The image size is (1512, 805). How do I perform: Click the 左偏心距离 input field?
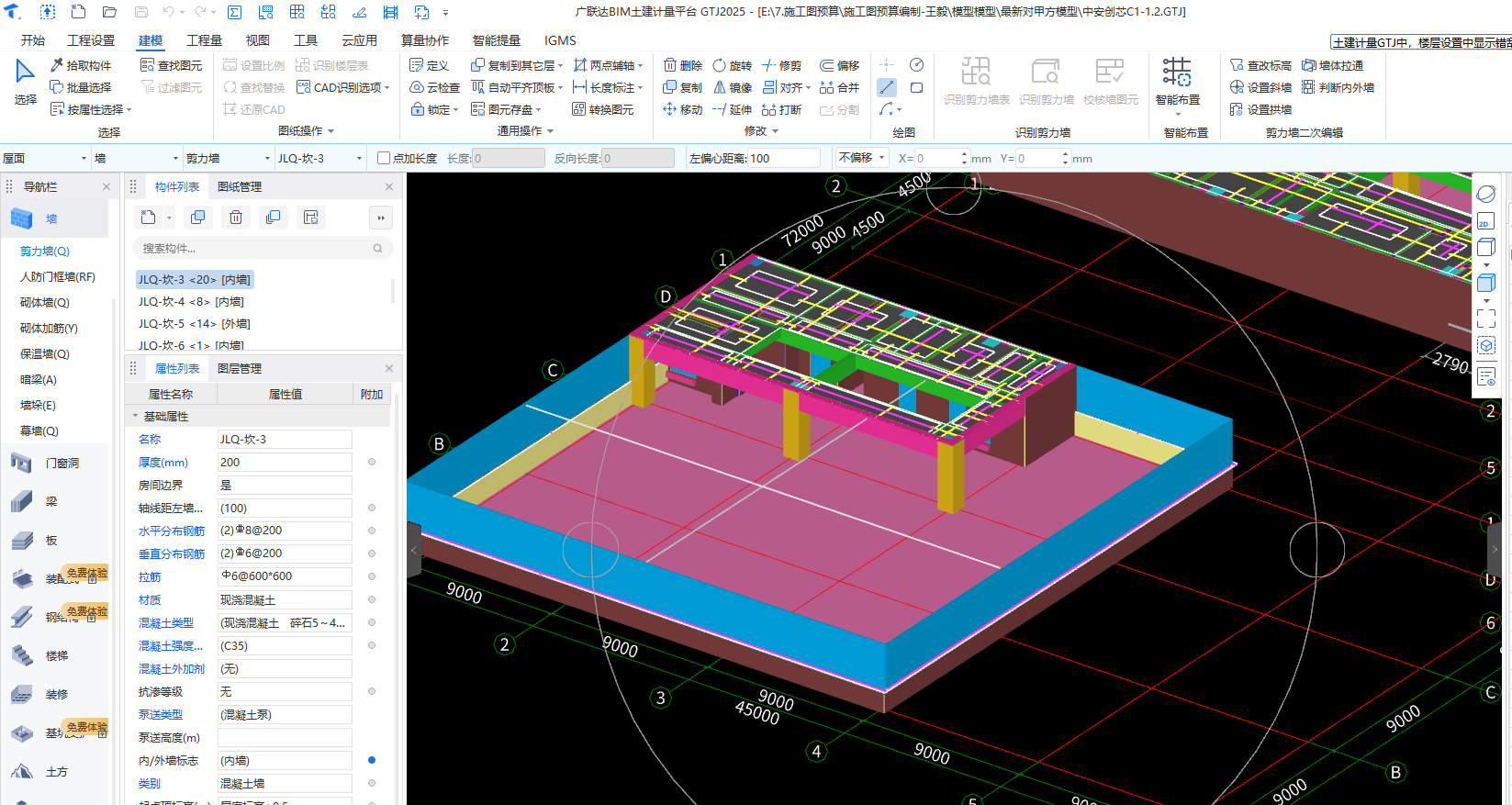coord(784,158)
